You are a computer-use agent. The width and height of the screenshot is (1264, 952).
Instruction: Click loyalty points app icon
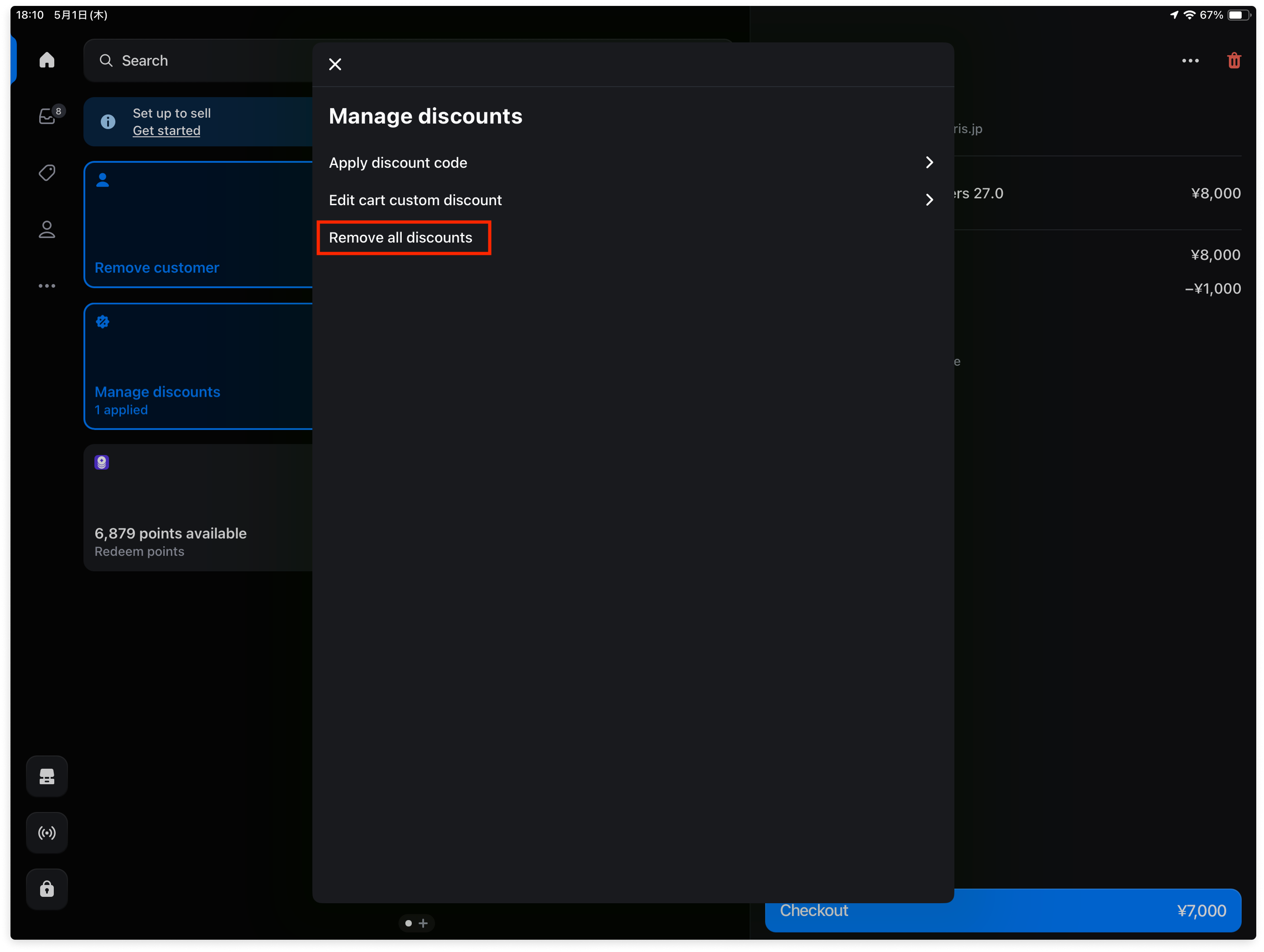click(102, 462)
